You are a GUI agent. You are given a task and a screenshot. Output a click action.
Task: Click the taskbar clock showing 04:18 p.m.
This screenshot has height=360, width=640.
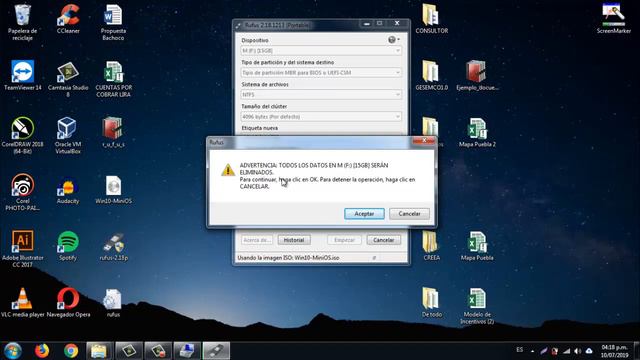(x=614, y=351)
